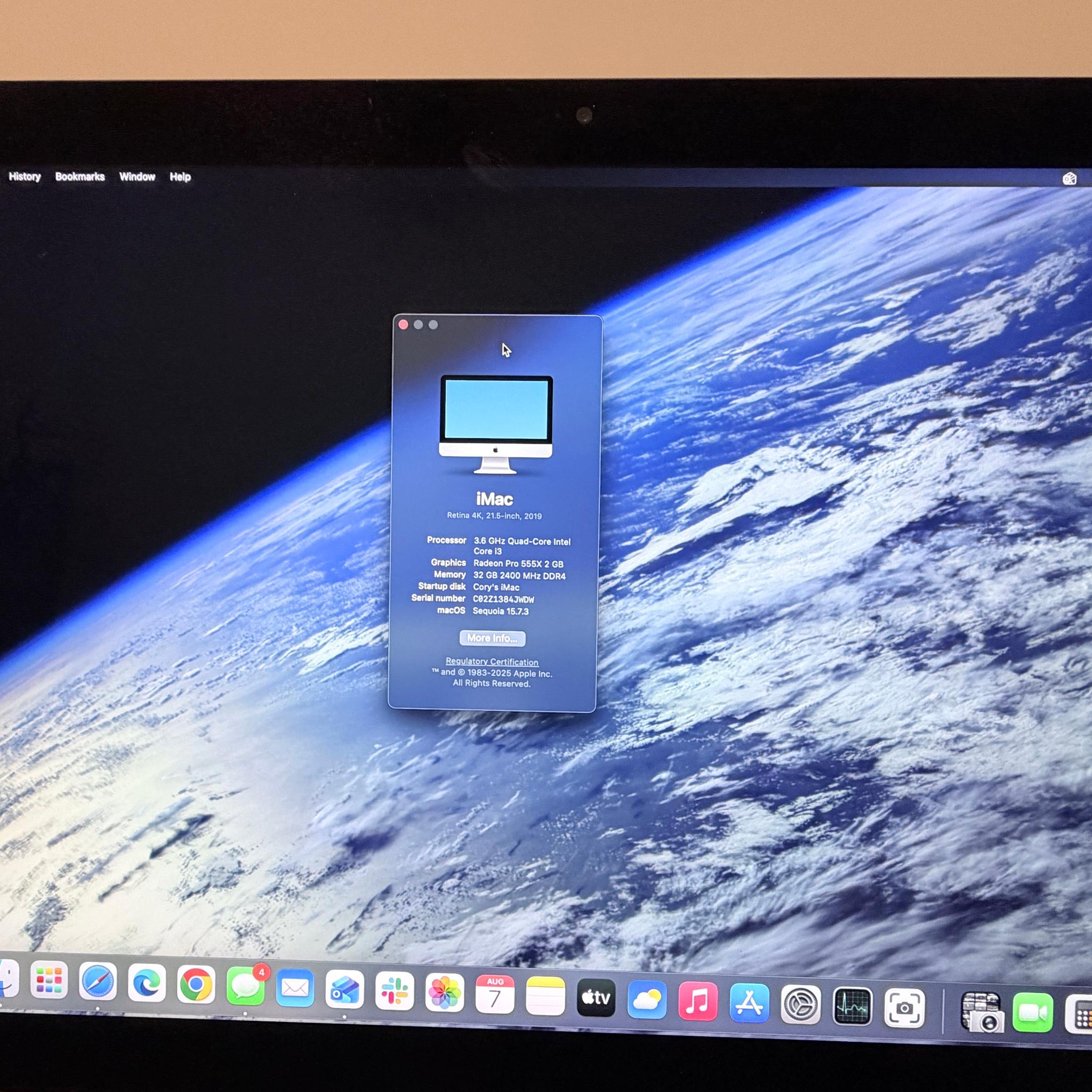Open the History menu
The width and height of the screenshot is (1092, 1092).
[x=25, y=176]
